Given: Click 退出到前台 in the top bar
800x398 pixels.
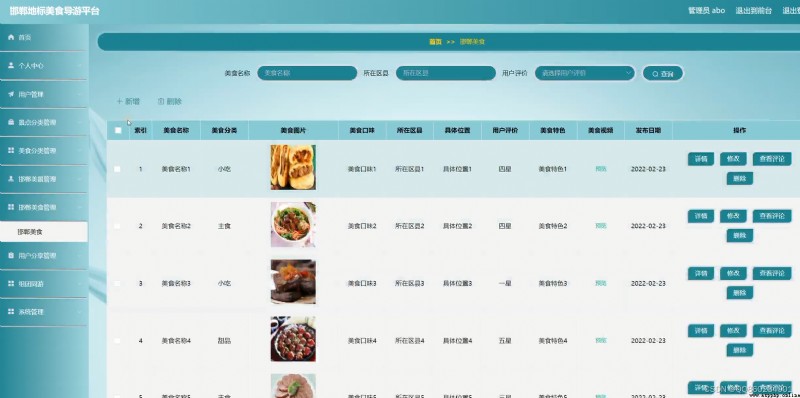Looking at the screenshot, I should [754, 10].
